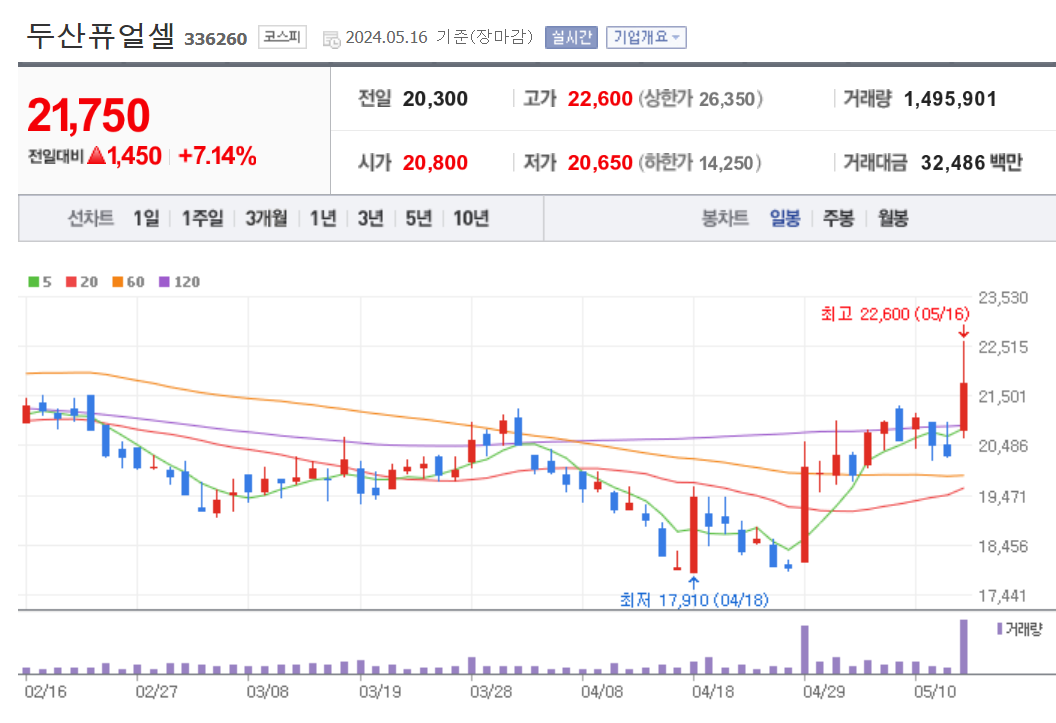This screenshot has height=723, width=1056.
Task: Click the 23,530 y-axis price label
Action: tap(1003, 298)
